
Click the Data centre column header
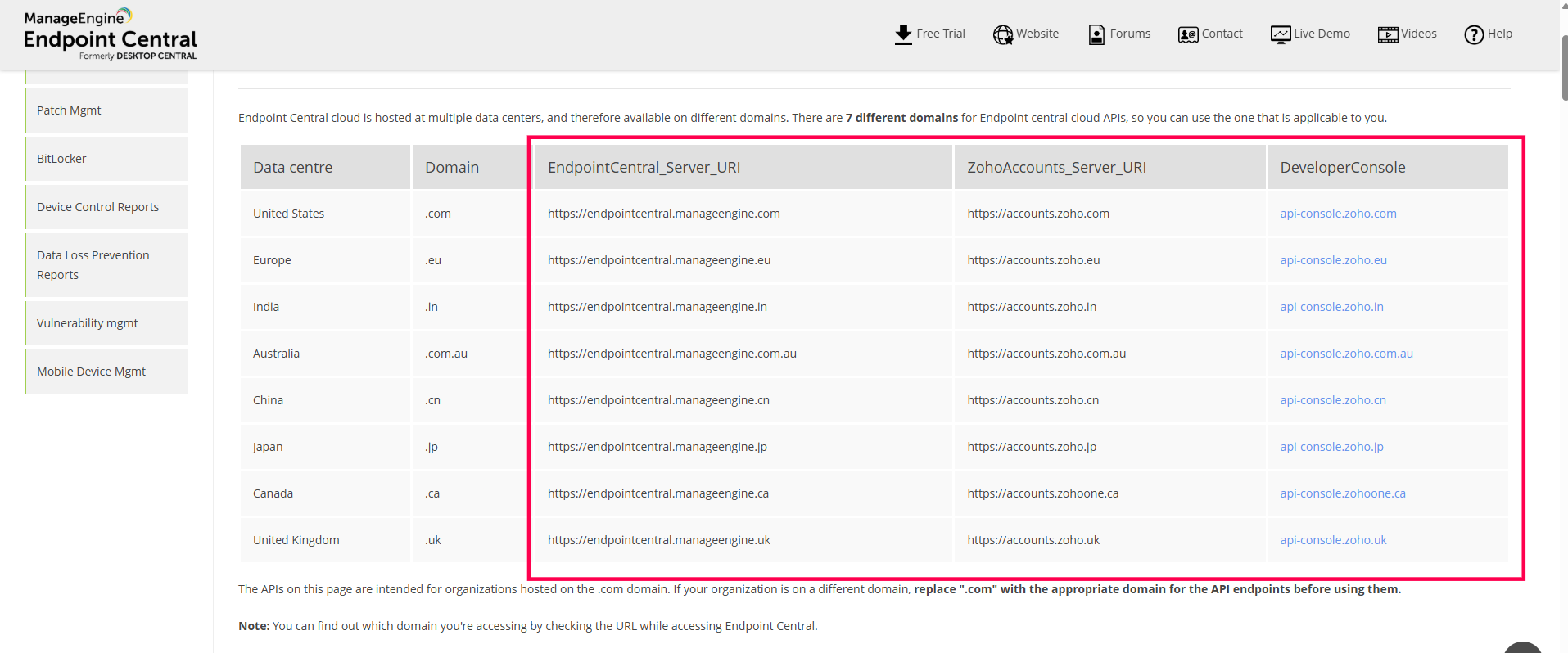(x=325, y=167)
